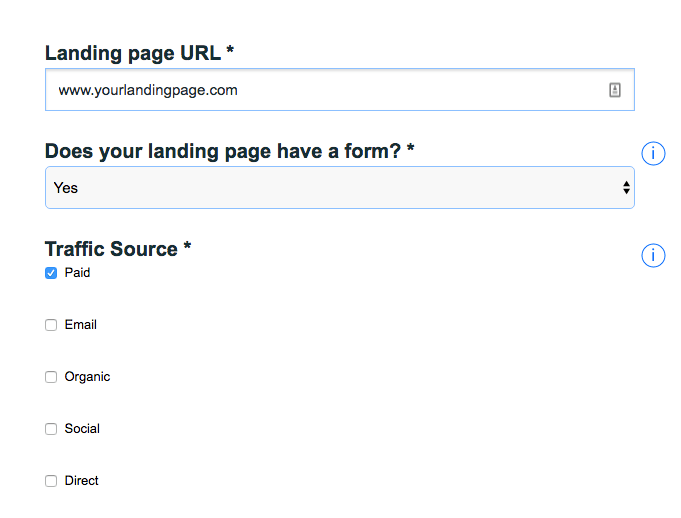Image resolution: width=681 pixels, height=518 pixels.
Task: Tick the Organic checkbox
Action: [x=51, y=377]
